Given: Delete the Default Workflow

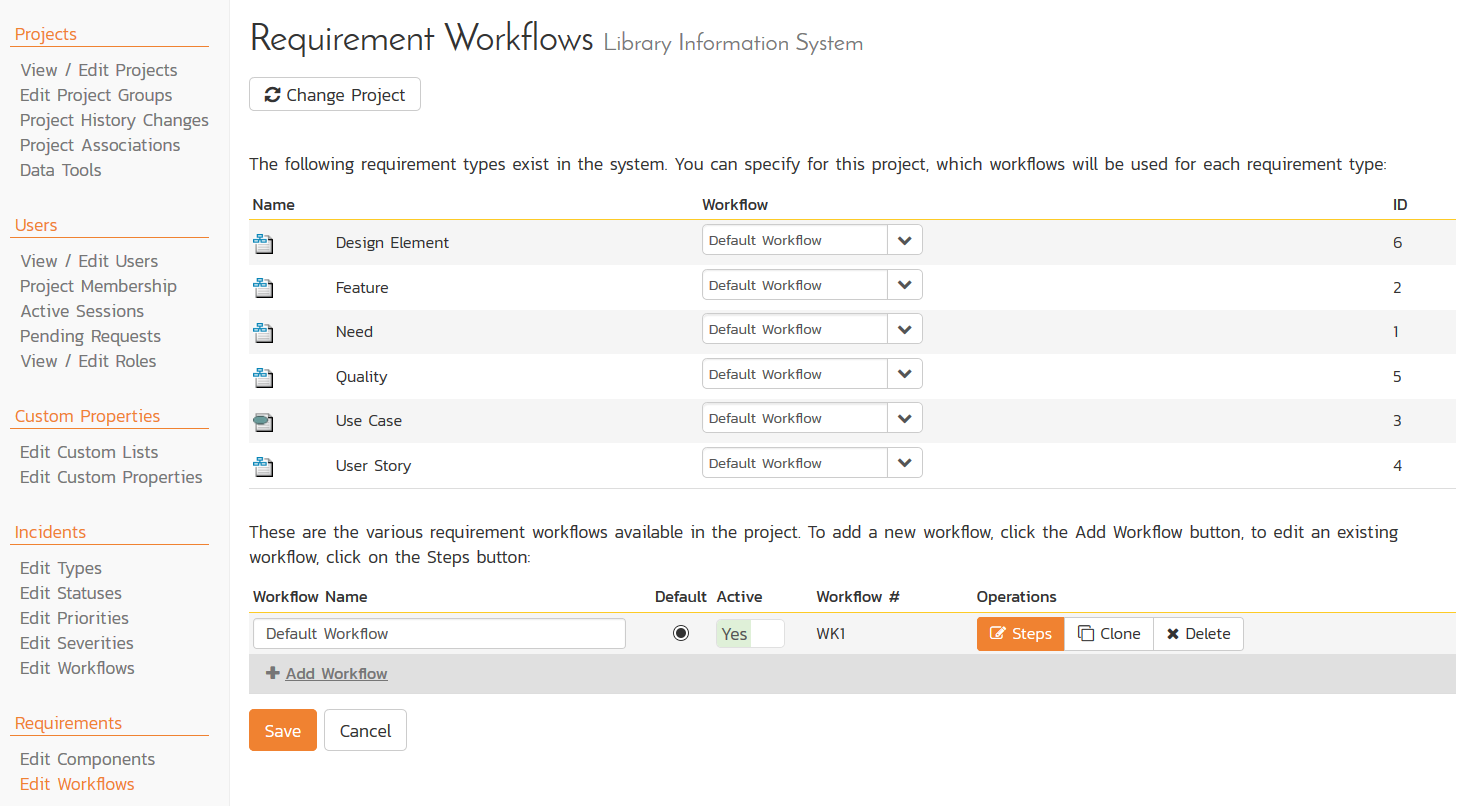Looking at the screenshot, I should 1198,634.
